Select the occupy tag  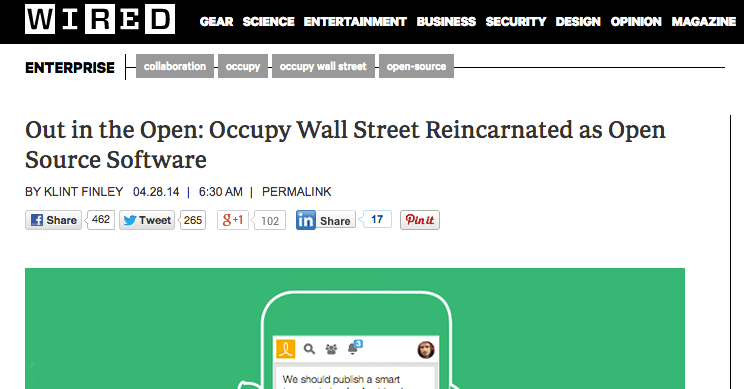[243, 66]
